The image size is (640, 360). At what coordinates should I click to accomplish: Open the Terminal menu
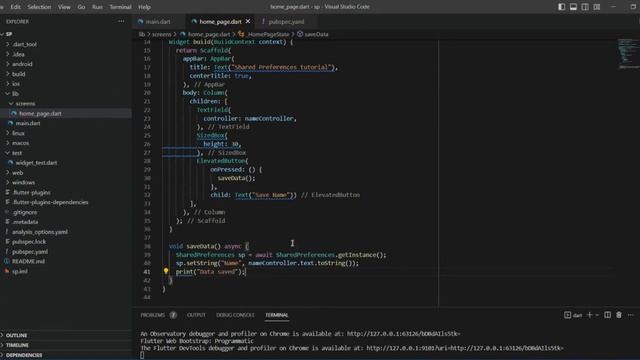point(120,7)
